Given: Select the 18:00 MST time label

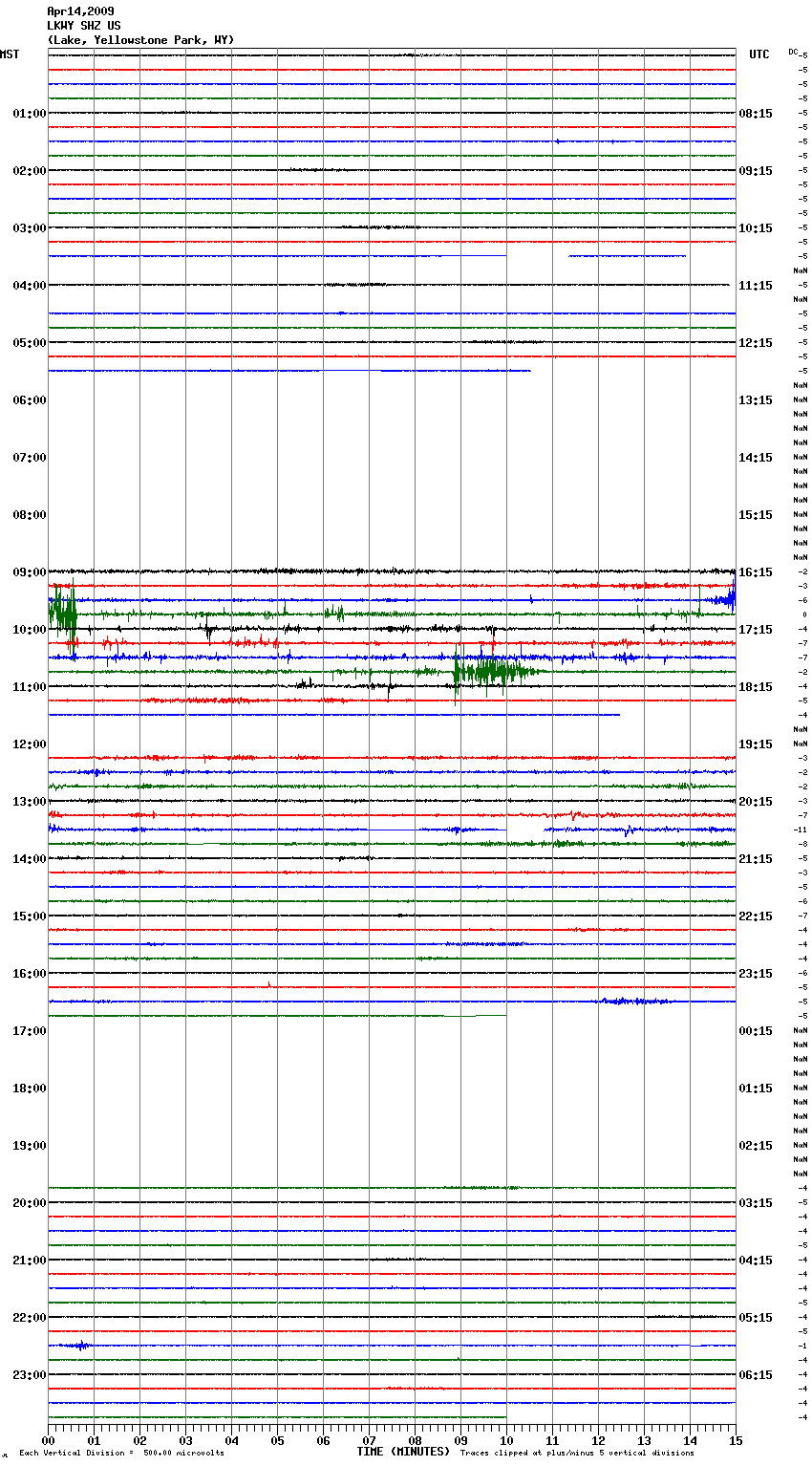Looking at the screenshot, I should coord(30,1089).
